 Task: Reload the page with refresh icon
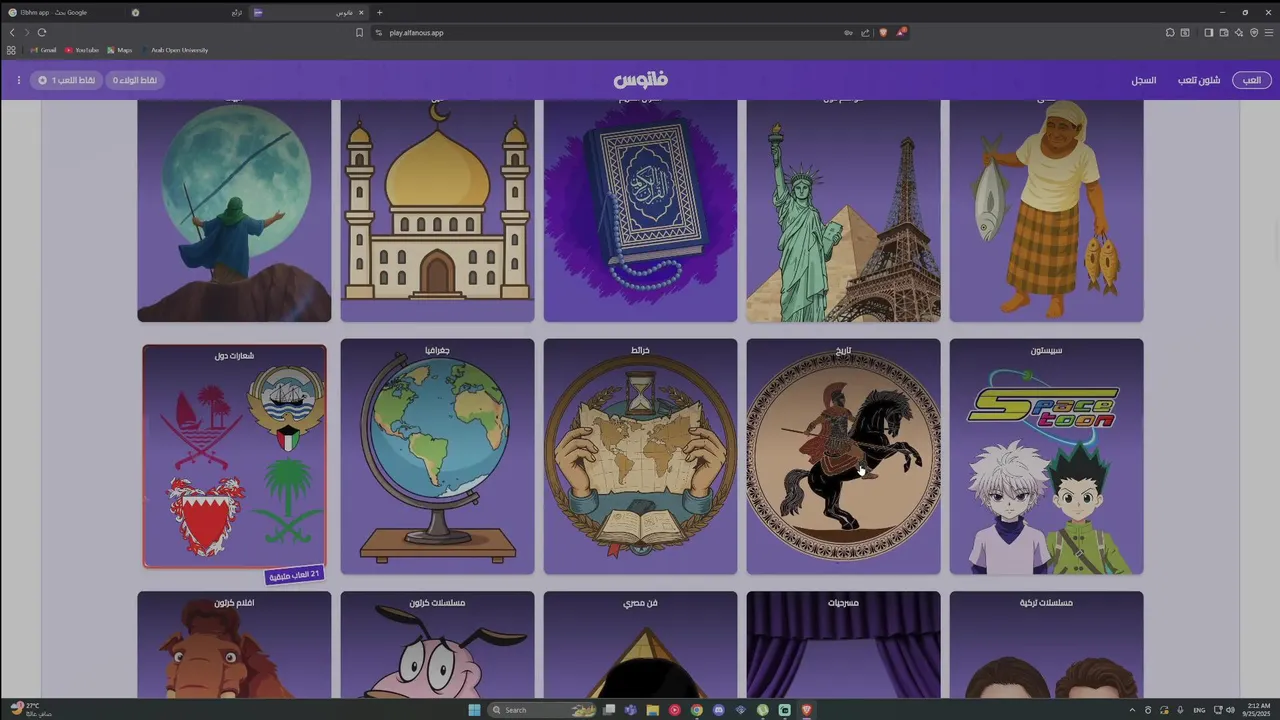tap(42, 32)
